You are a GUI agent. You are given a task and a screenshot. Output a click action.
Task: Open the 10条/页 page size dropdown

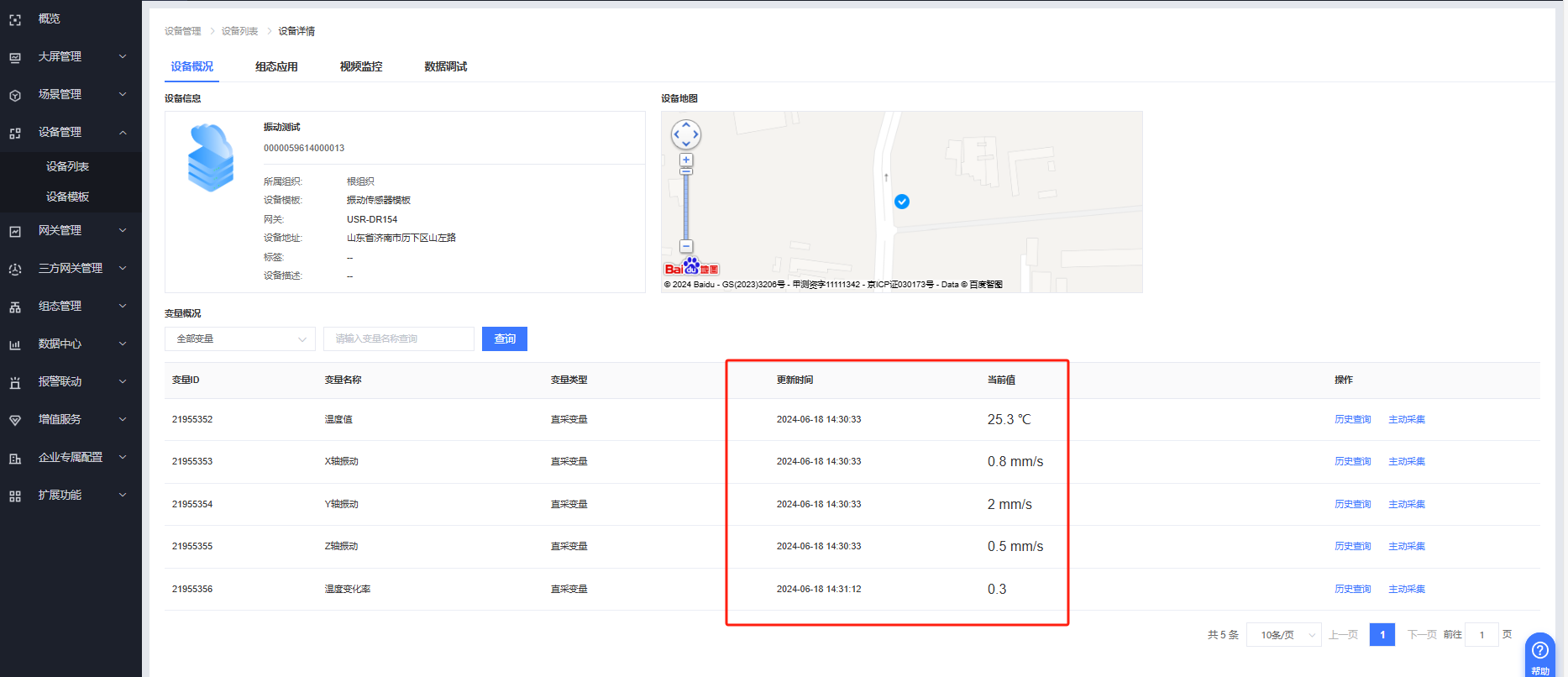click(x=1284, y=635)
